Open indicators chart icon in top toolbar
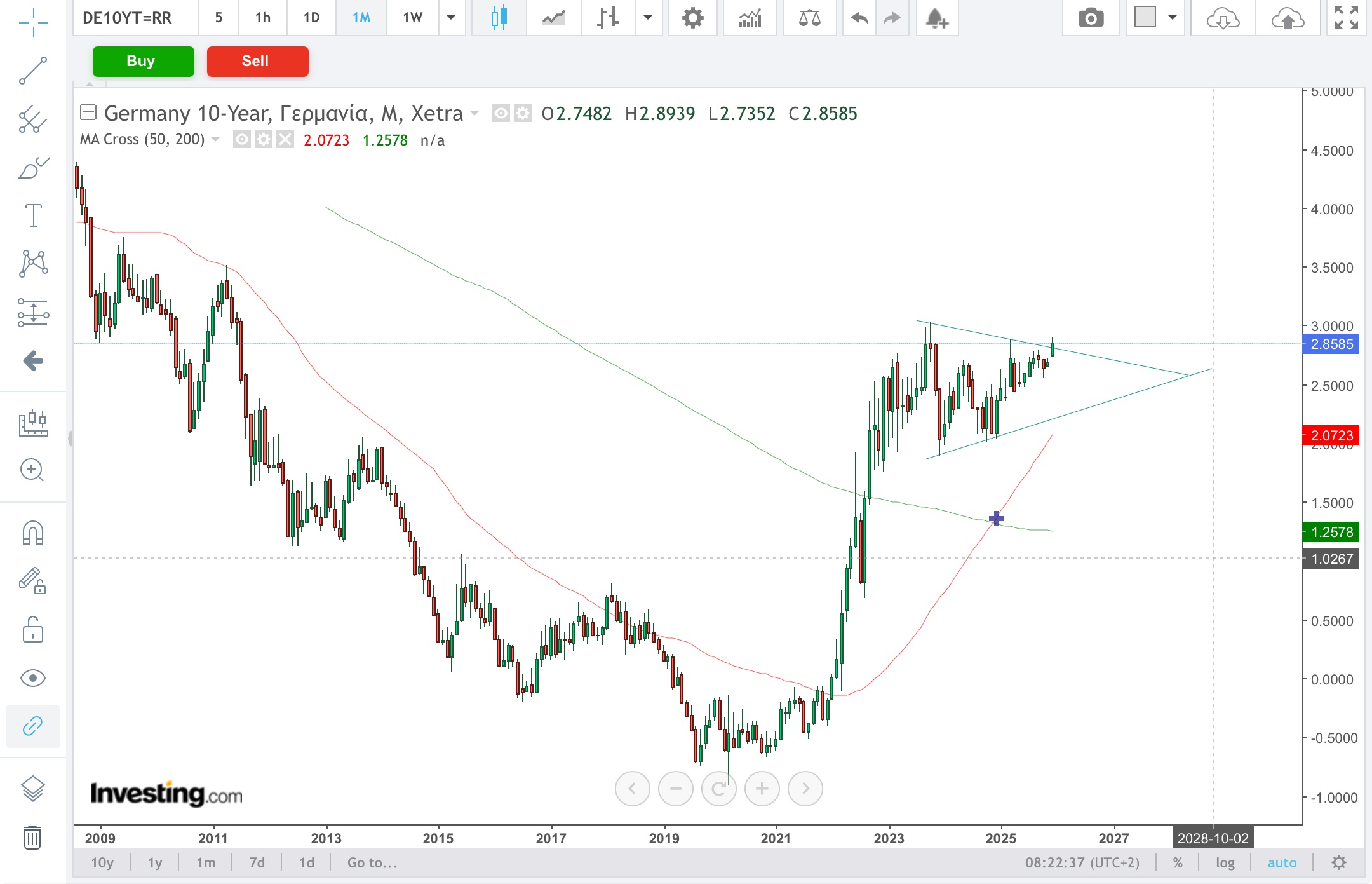 (750, 18)
